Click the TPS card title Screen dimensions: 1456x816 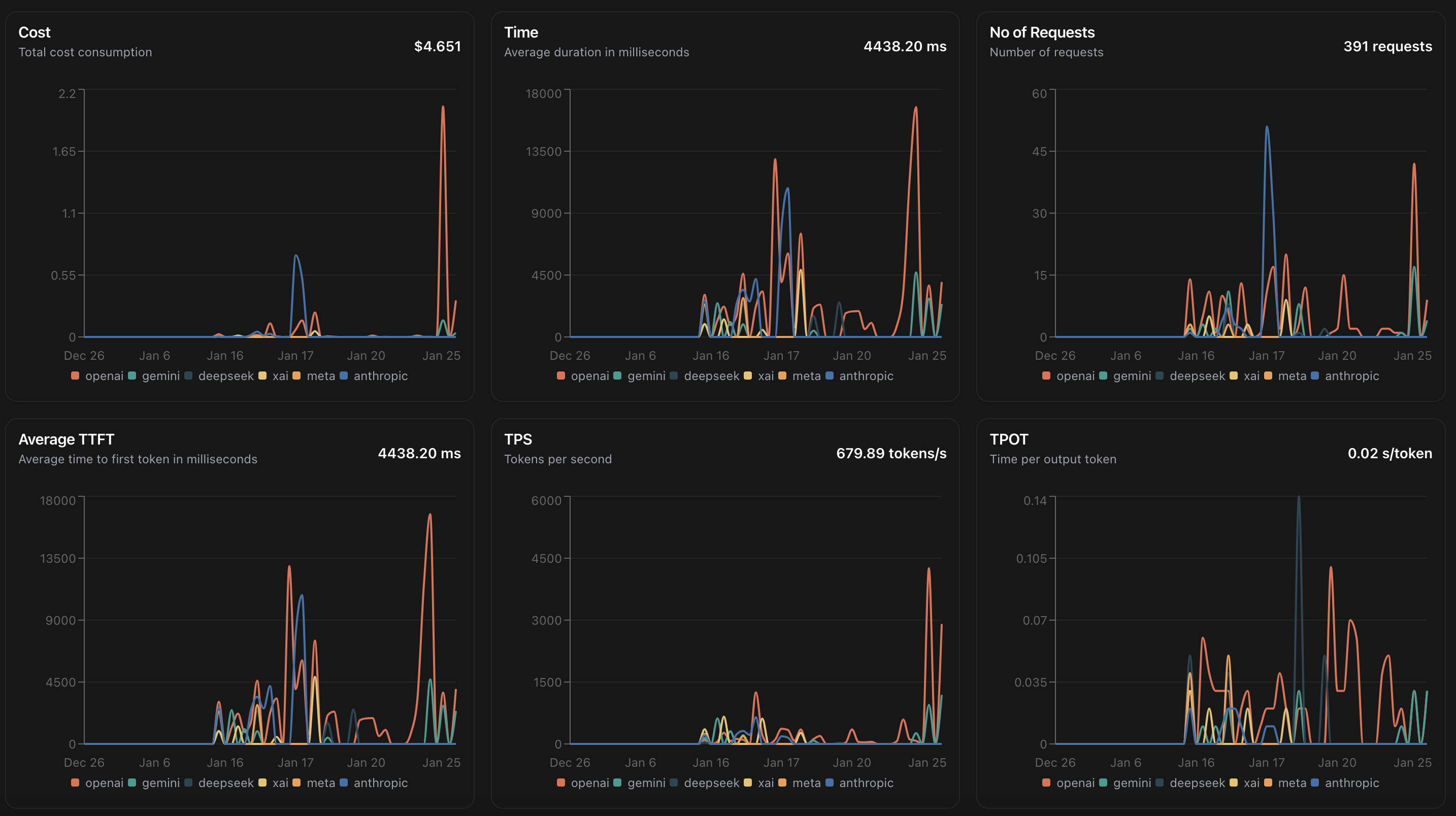coord(518,439)
